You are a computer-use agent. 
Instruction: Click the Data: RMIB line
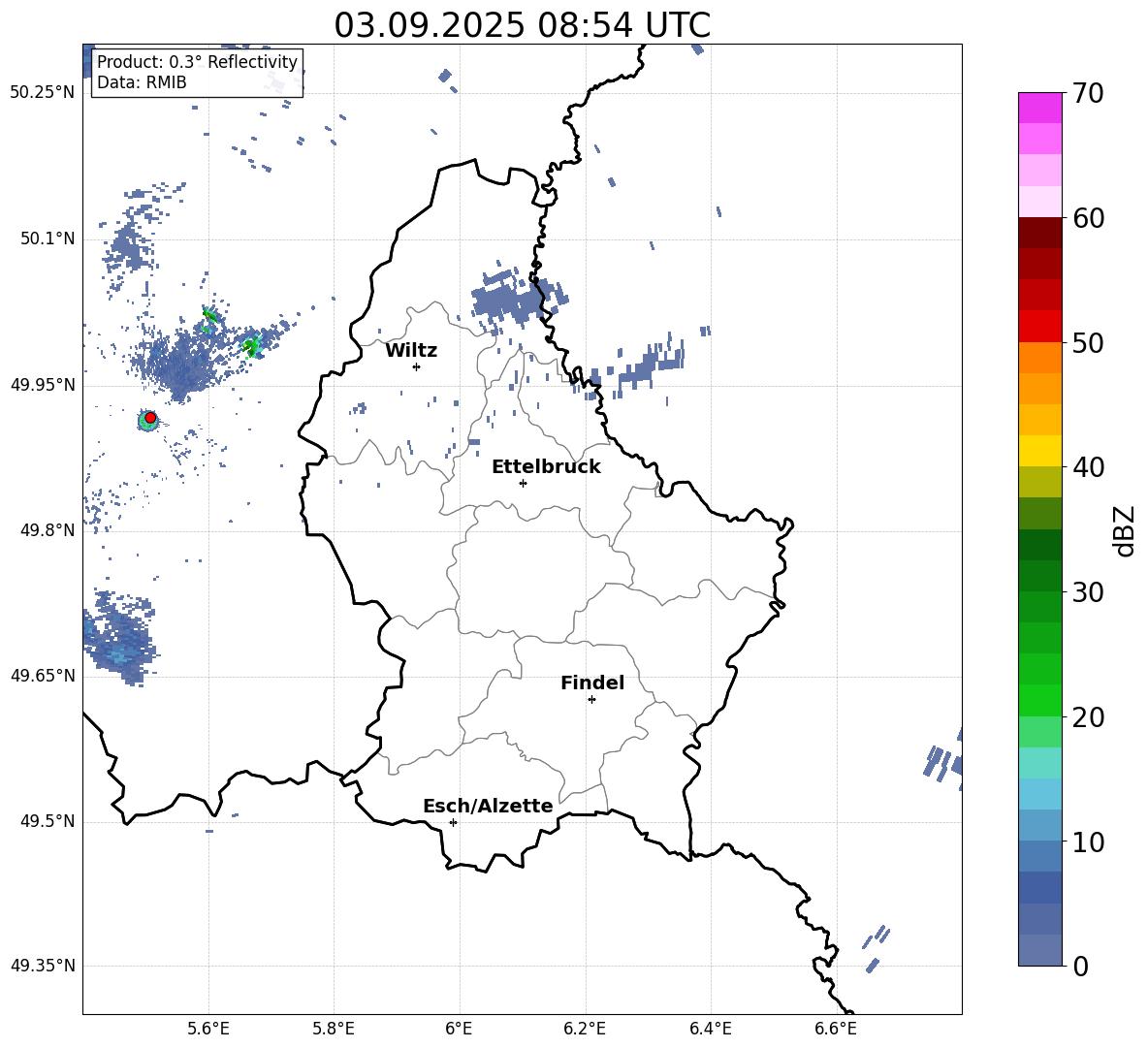click(x=142, y=82)
